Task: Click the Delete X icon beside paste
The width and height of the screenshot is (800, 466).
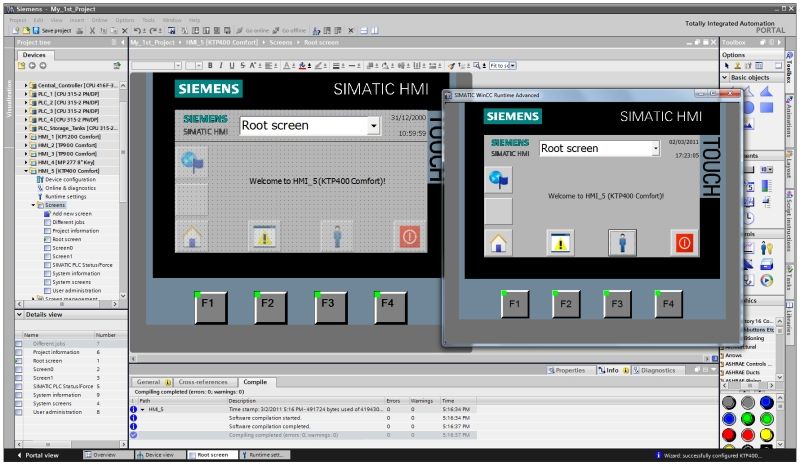Action: tap(124, 31)
